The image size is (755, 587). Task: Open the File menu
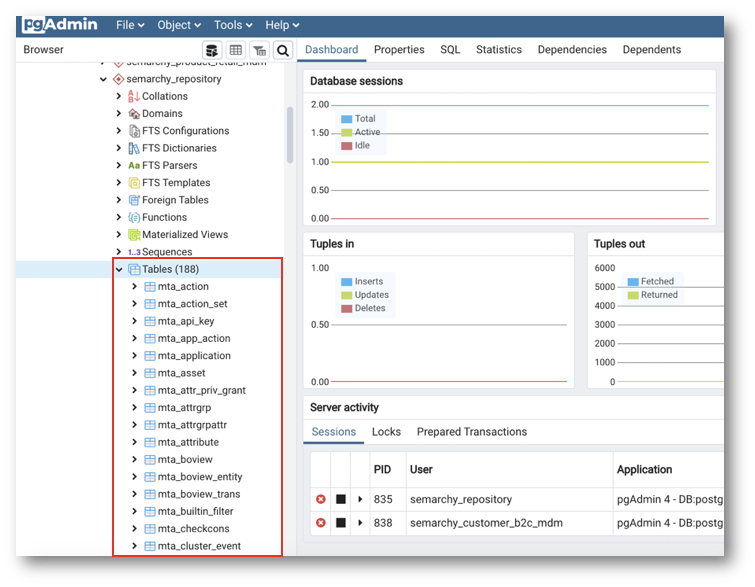tap(130, 25)
